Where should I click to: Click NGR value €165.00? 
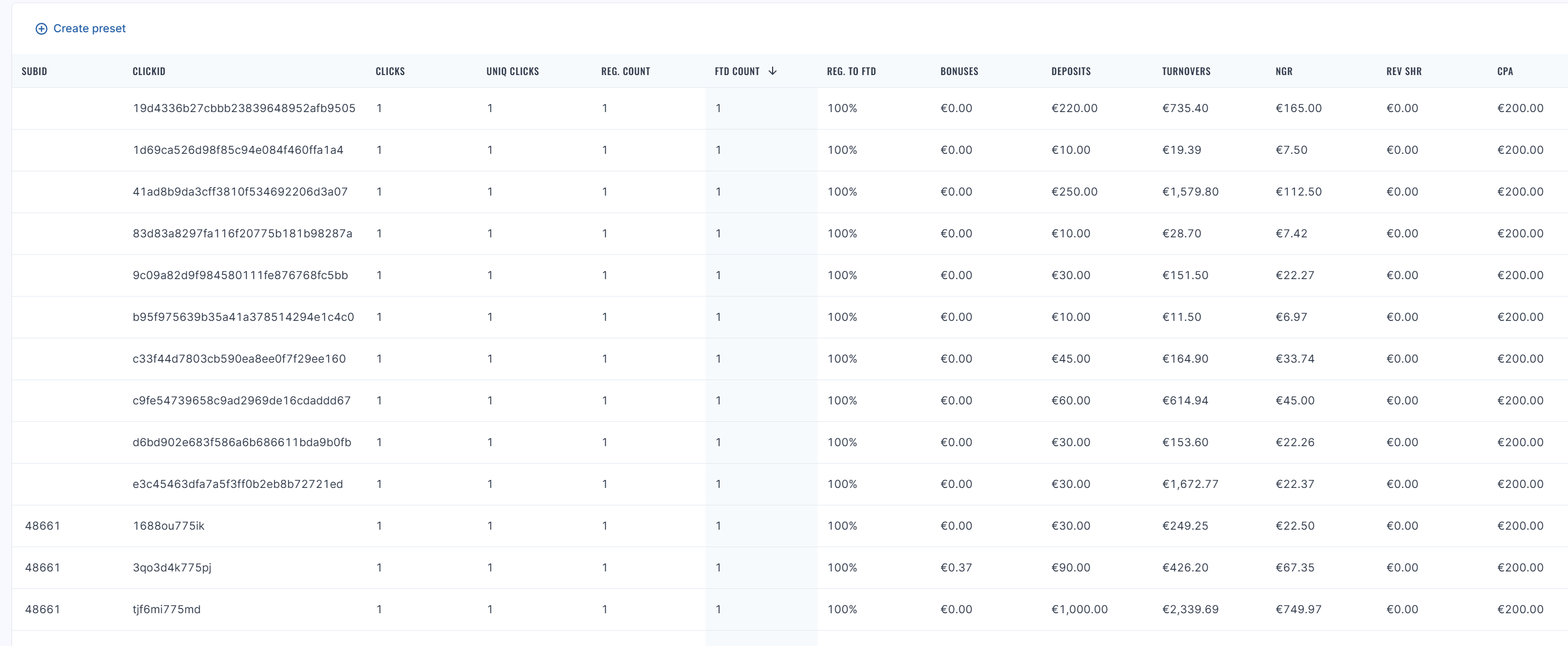[1298, 108]
